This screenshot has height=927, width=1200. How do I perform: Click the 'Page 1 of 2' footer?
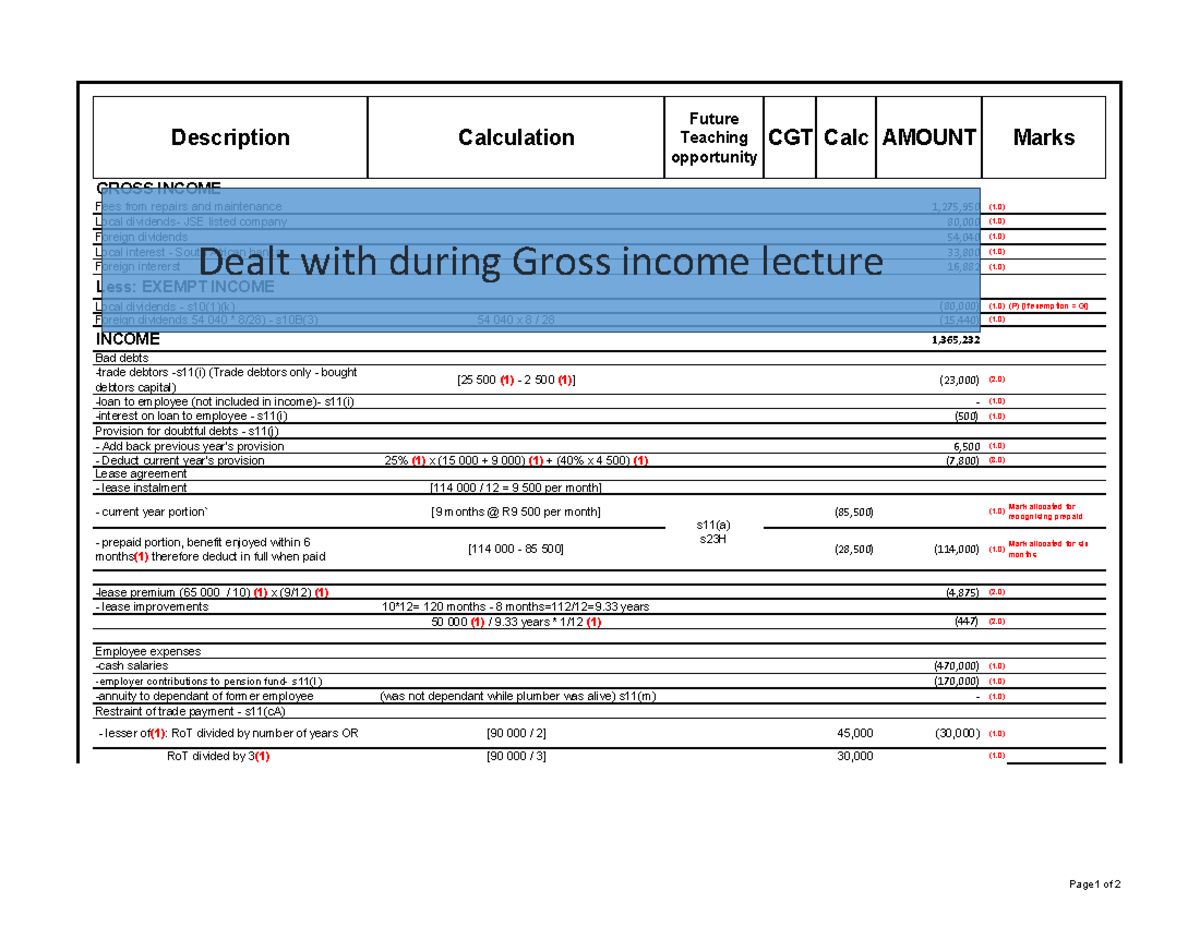(x=1094, y=884)
